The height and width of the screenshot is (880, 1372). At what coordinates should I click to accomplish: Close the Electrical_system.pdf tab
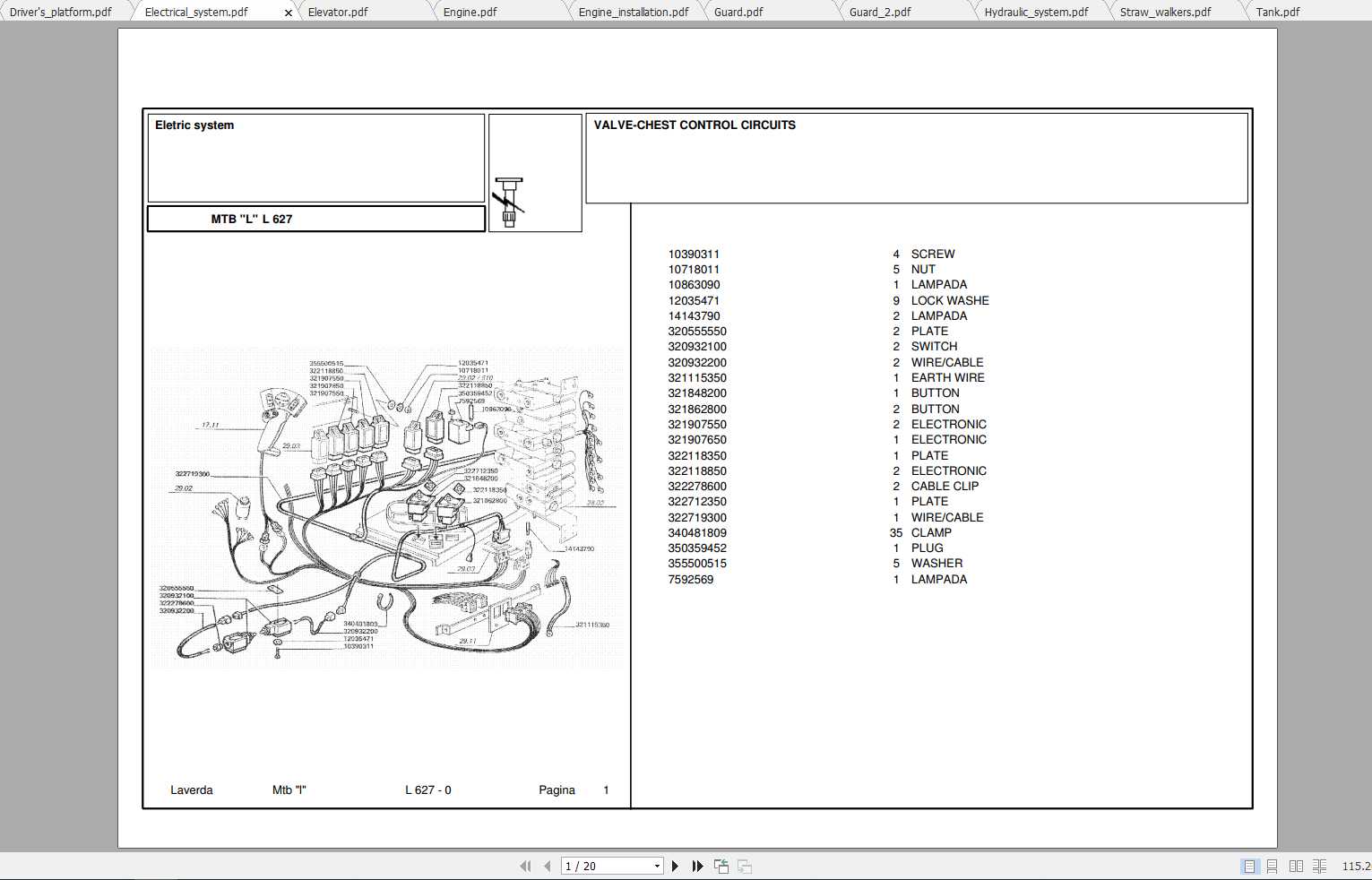[289, 12]
